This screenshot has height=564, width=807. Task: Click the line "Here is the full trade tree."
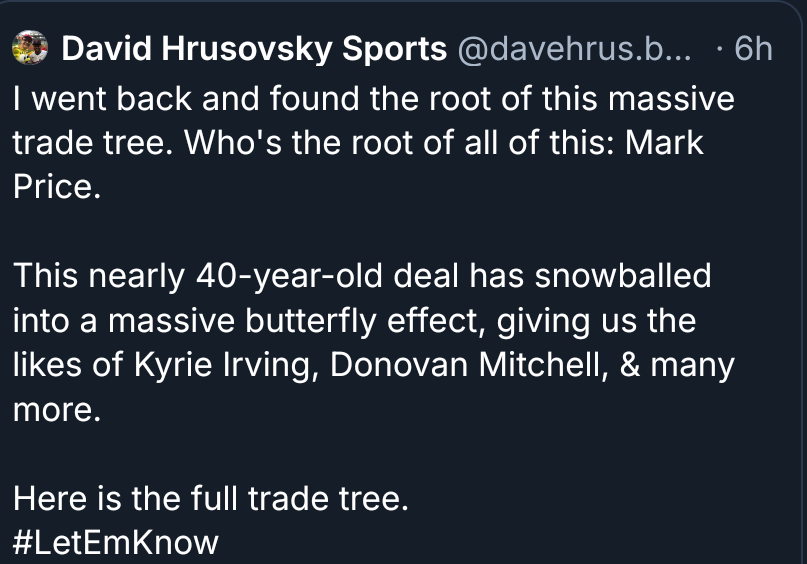pyautogui.click(x=211, y=498)
